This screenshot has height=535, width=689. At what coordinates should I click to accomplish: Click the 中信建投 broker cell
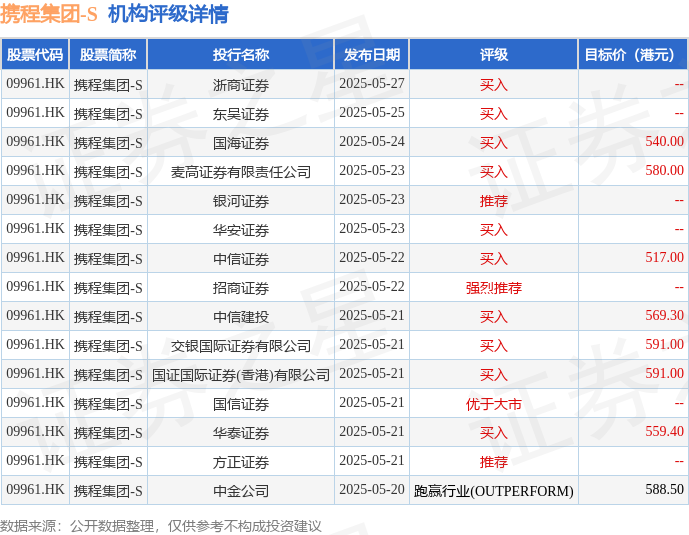(241, 317)
